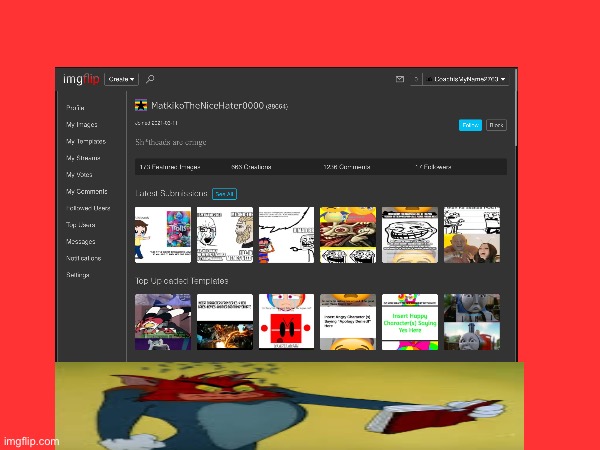Open Settings in the sidebar
Screen dimensions: 600x450
(x=78, y=275)
